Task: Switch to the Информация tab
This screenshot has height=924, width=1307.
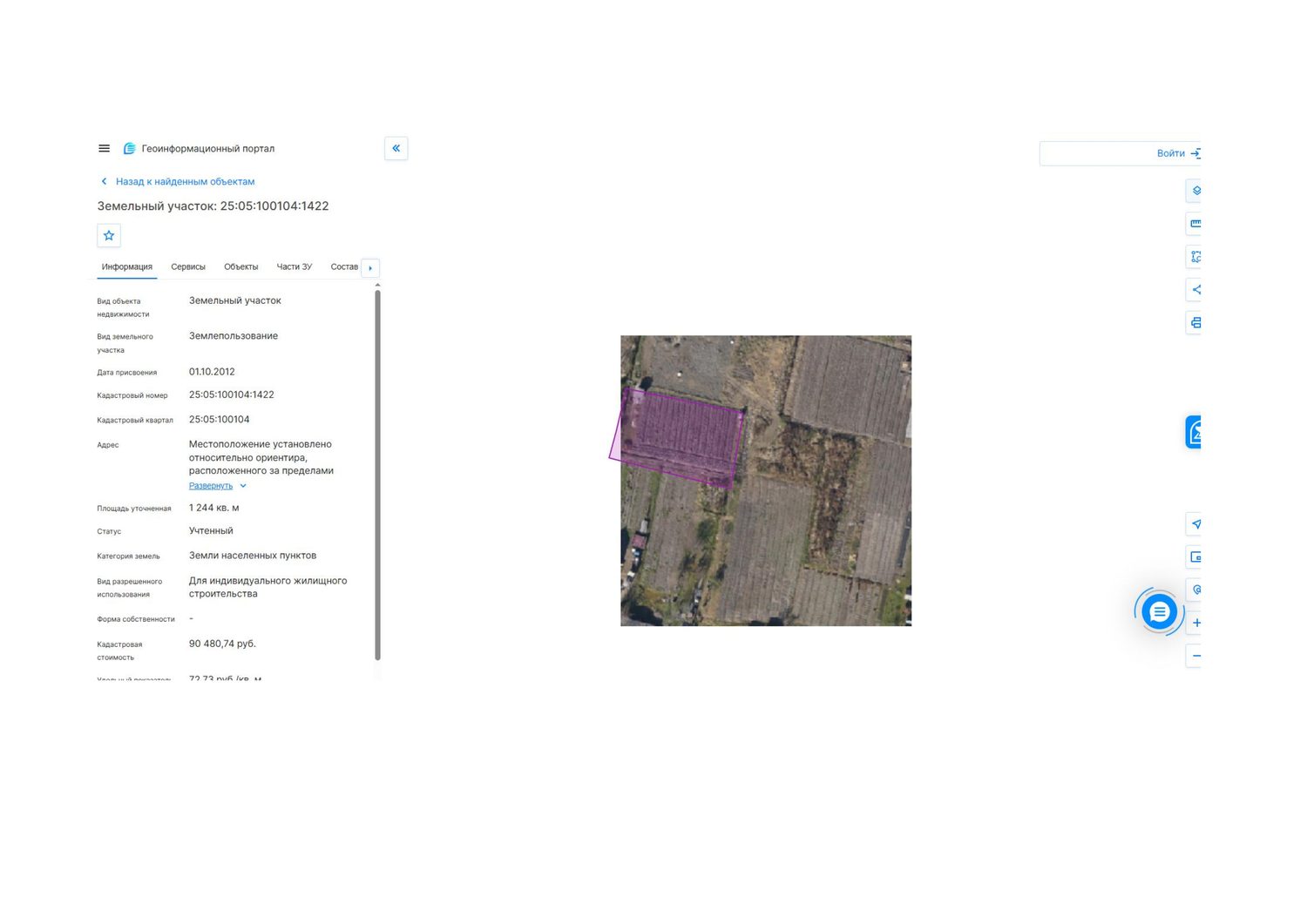Action: 127,267
